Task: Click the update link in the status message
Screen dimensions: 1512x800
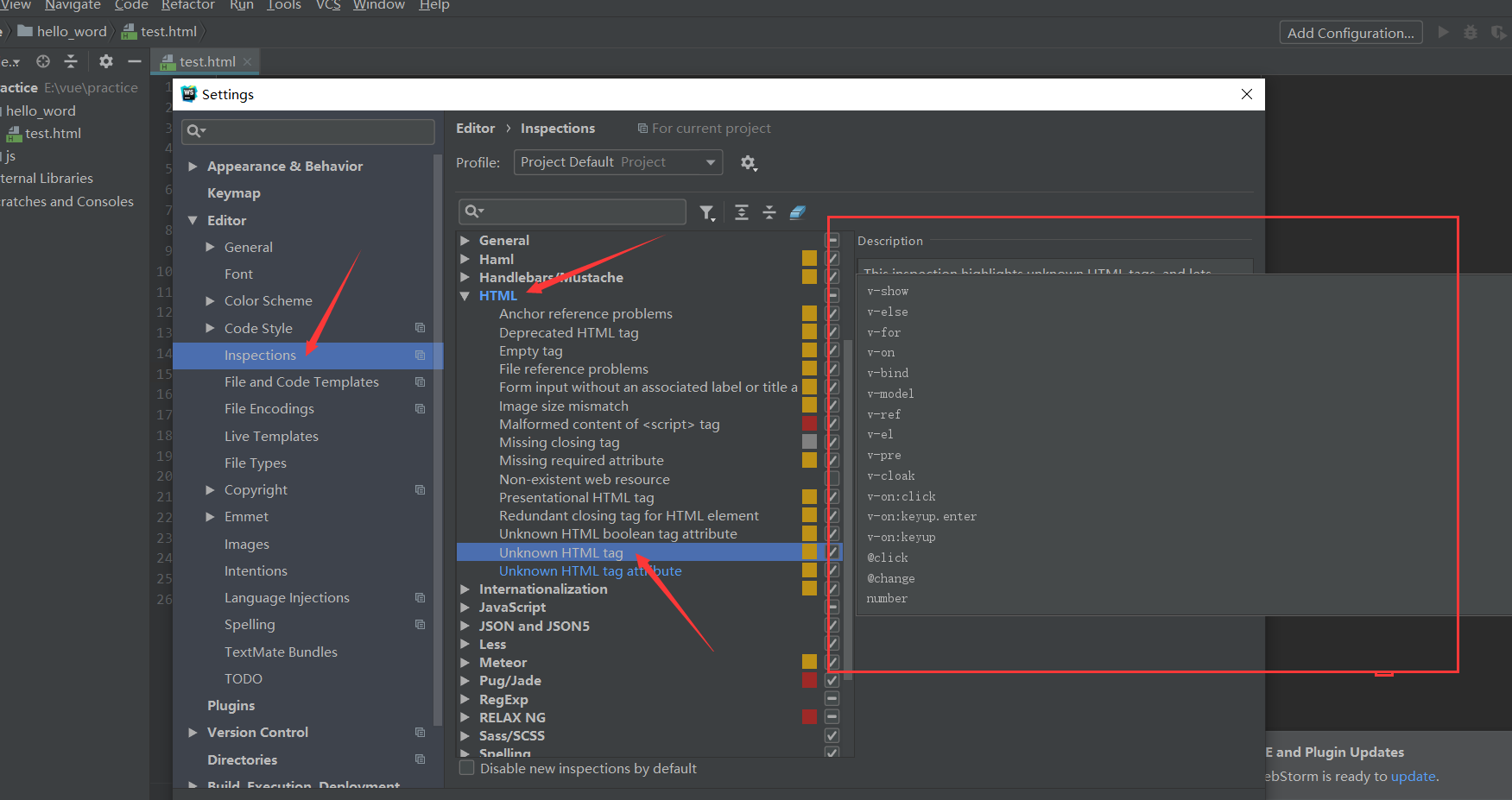Action: pos(1413,776)
